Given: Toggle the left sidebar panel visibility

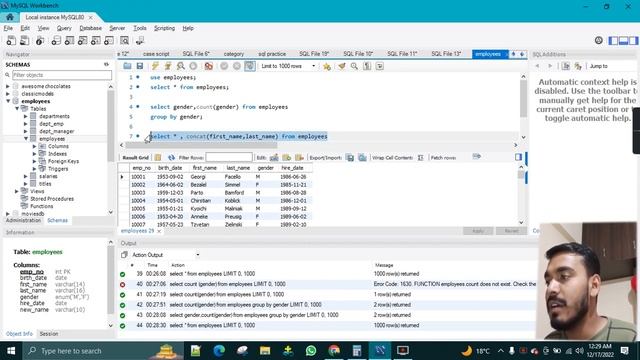Looking at the screenshot, I should [613, 40].
